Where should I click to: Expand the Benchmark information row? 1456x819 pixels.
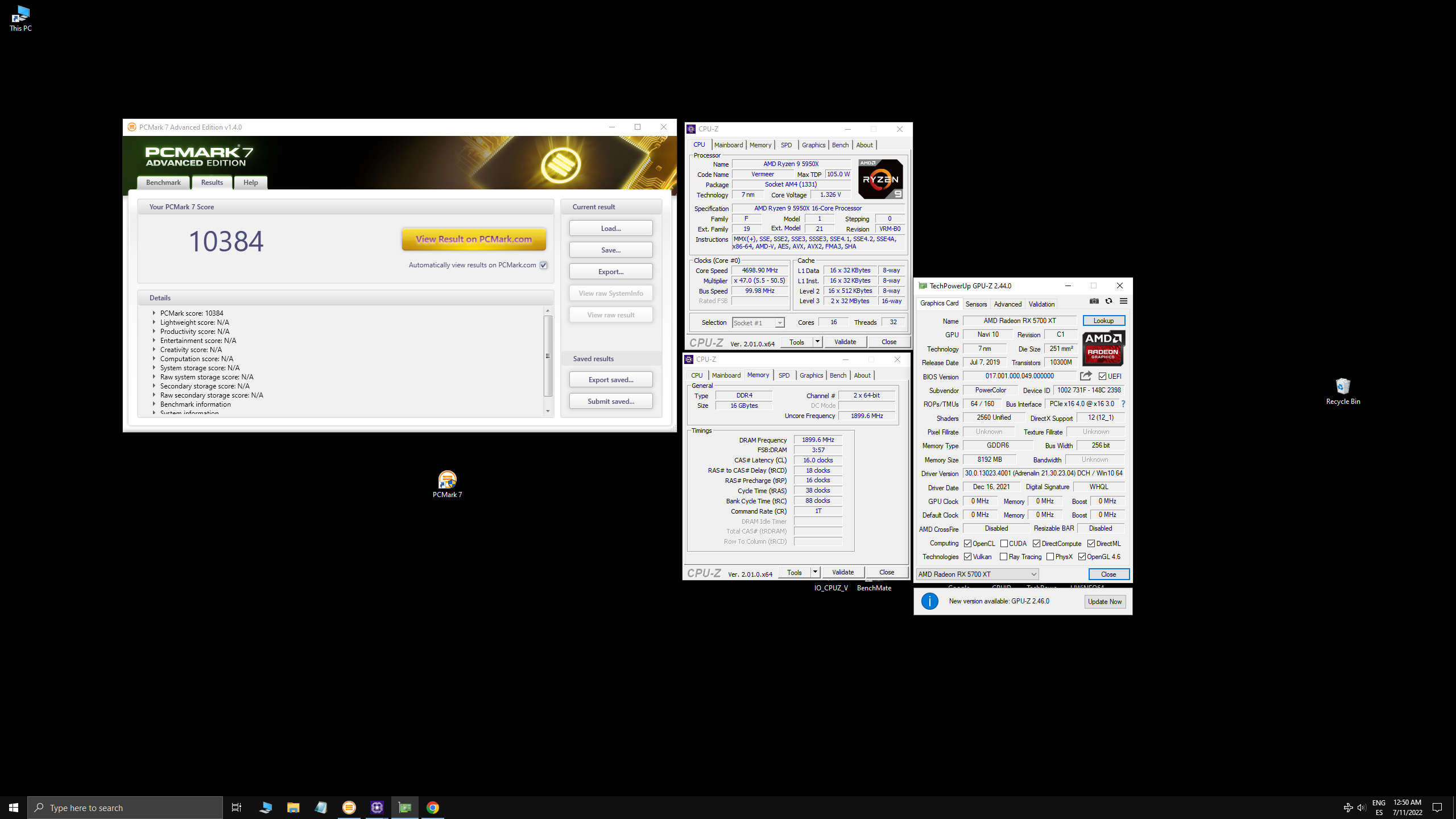154,404
